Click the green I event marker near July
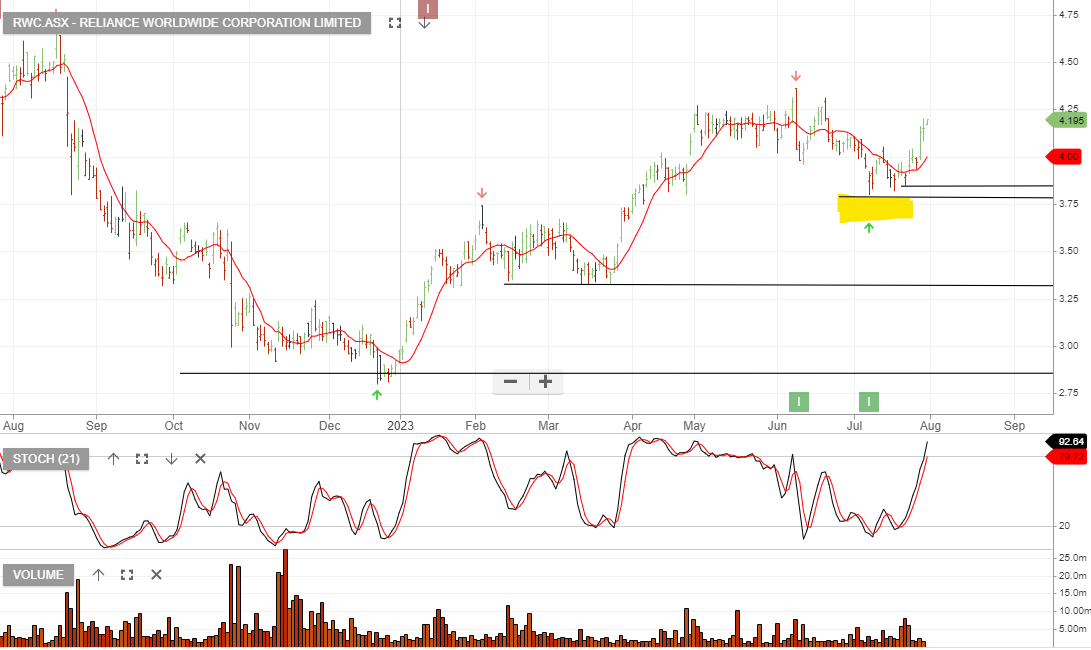This screenshot has width=1091, height=650. 868,401
